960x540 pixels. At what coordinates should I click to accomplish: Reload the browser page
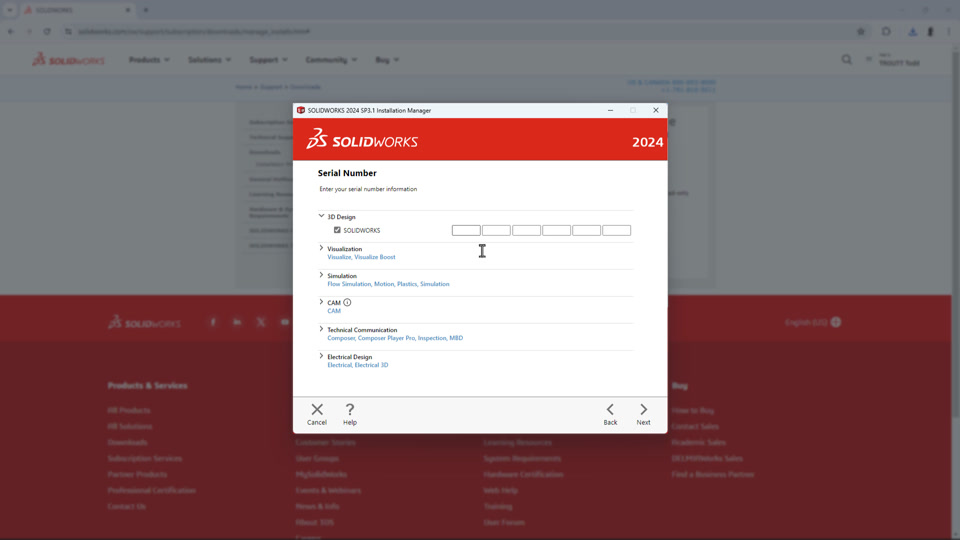47,31
